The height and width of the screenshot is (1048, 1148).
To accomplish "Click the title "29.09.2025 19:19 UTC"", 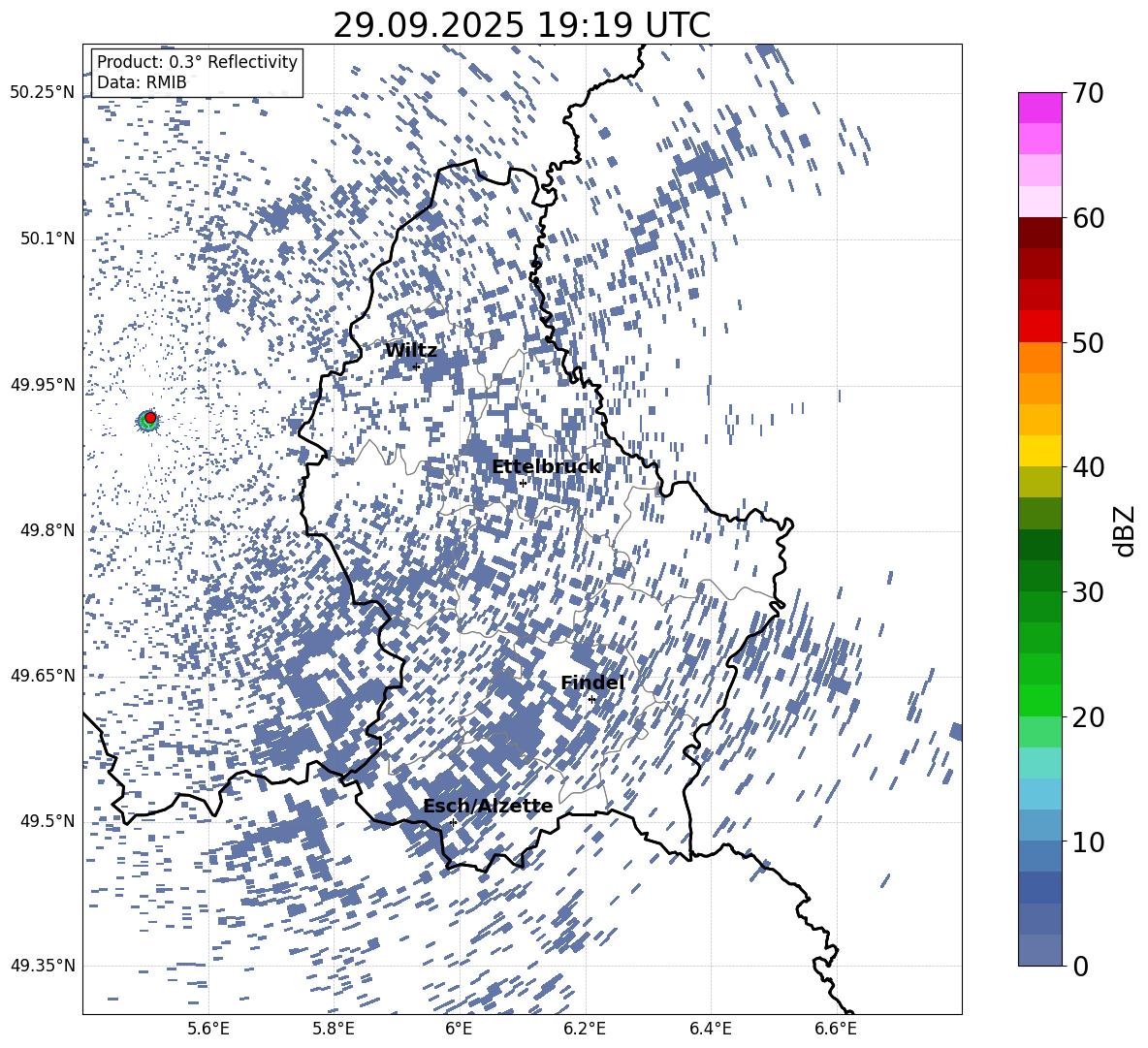I will 522,25.
